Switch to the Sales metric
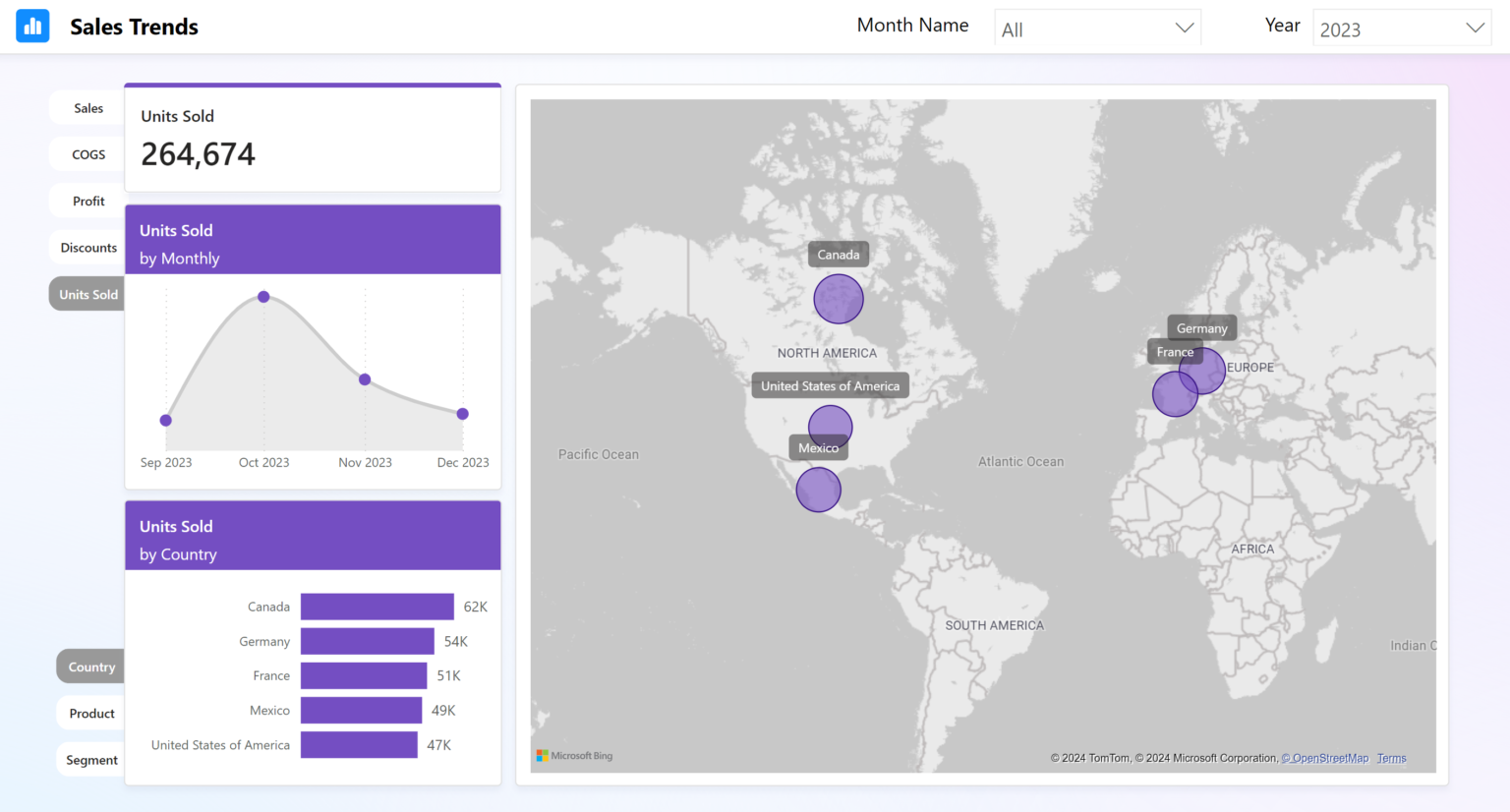Image resolution: width=1510 pixels, height=812 pixels. [87, 107]
